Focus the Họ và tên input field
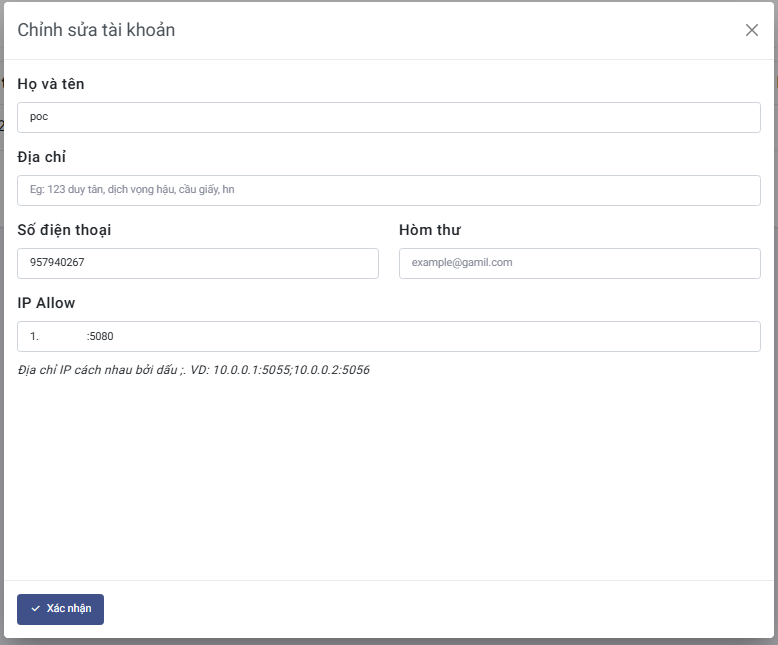 (388, 117)
